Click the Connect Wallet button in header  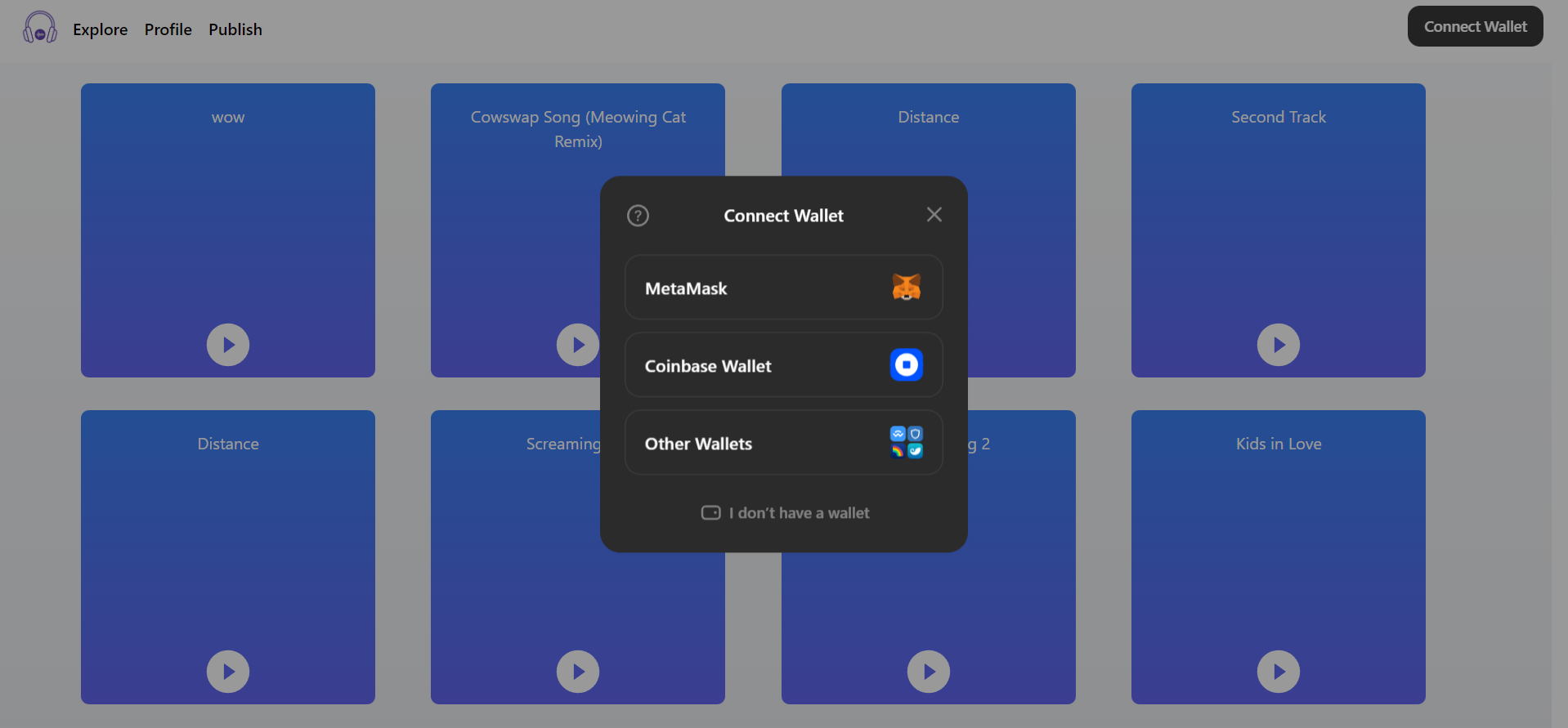[1475, 26]
